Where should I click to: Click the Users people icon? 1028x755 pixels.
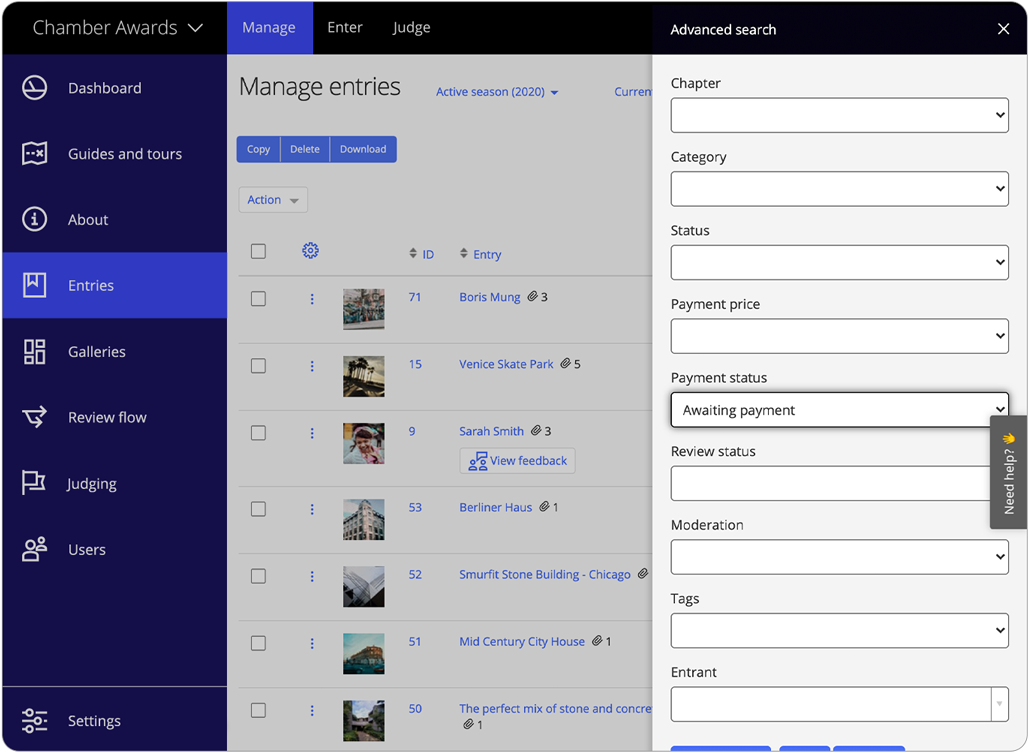(x=35, y=550)
